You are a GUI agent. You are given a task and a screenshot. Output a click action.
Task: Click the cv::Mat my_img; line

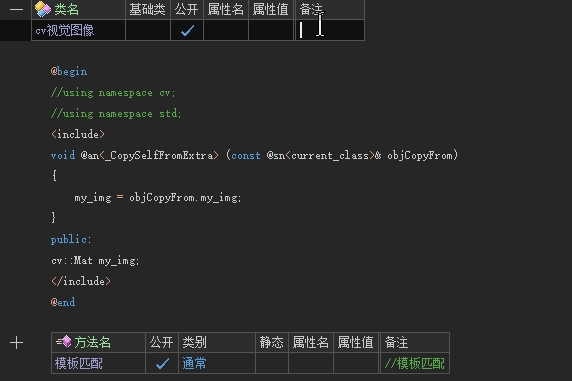pyautogui.click(x=95, y=261)
